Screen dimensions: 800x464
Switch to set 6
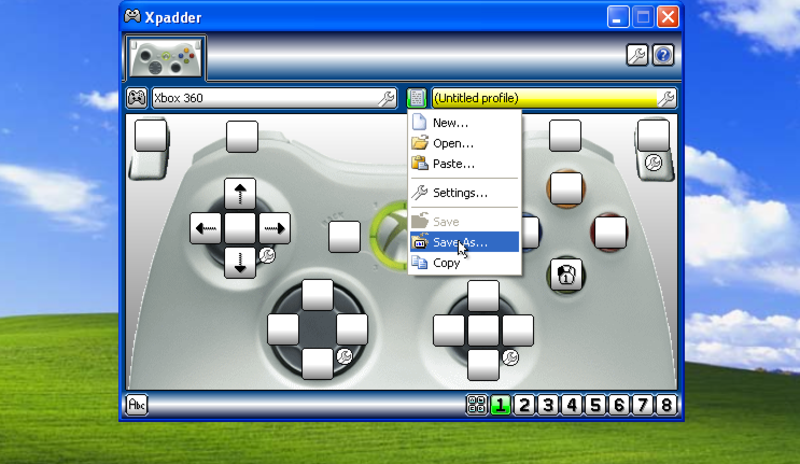[619, 405]
